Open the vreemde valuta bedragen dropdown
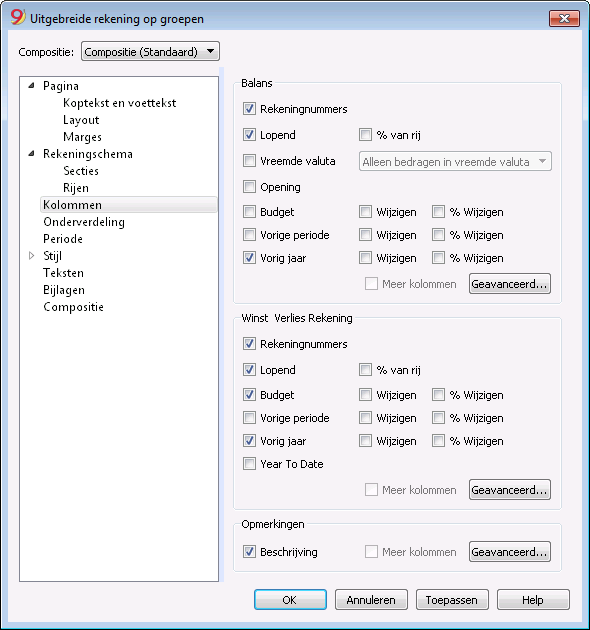590x630 pixels. coord(455,162)
